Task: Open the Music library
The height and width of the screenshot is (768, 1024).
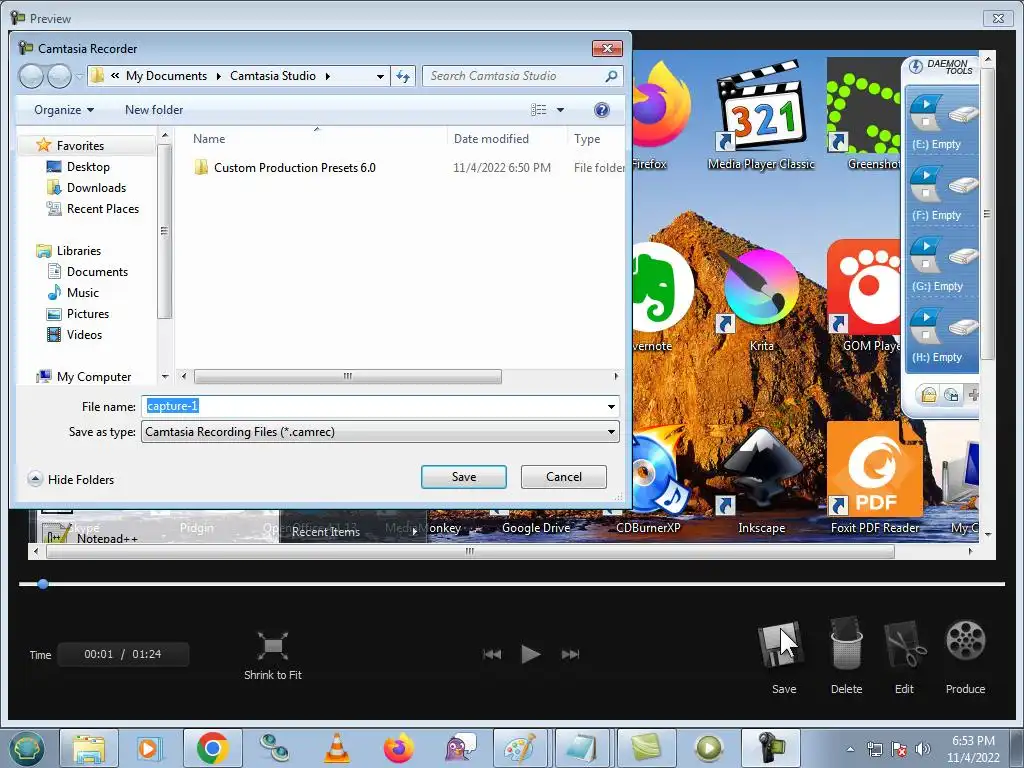Action: (82, 293)
